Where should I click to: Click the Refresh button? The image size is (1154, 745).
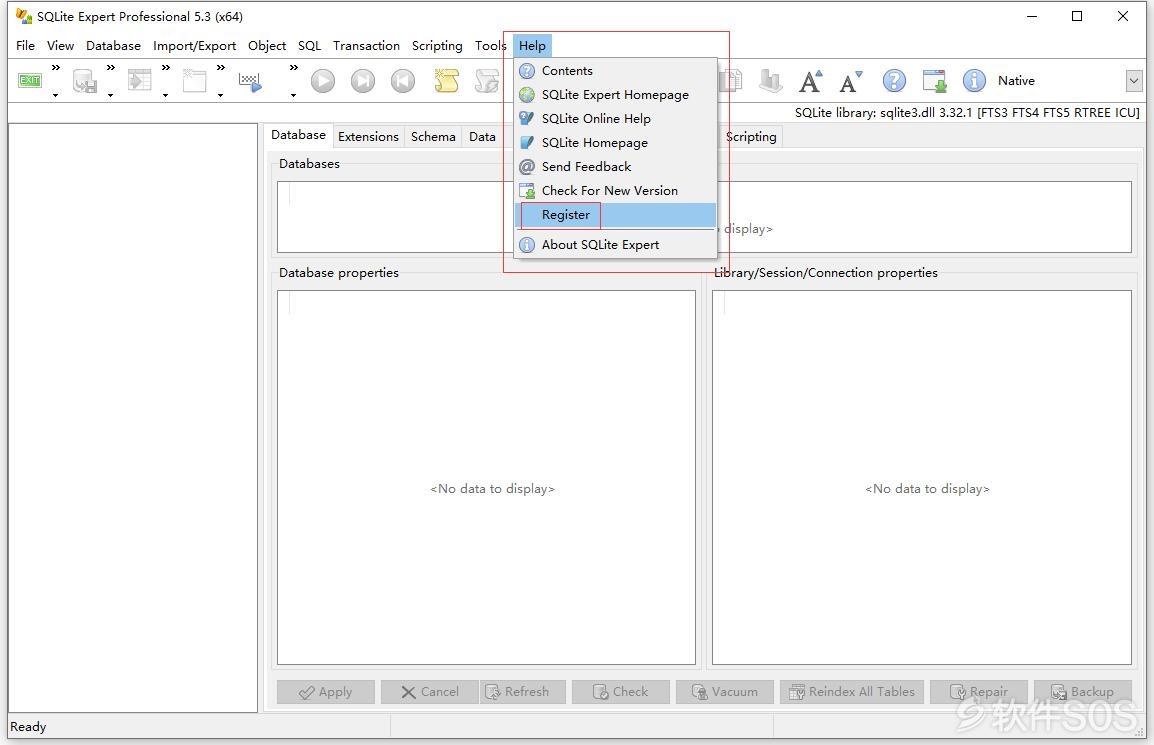click(523, 692)
